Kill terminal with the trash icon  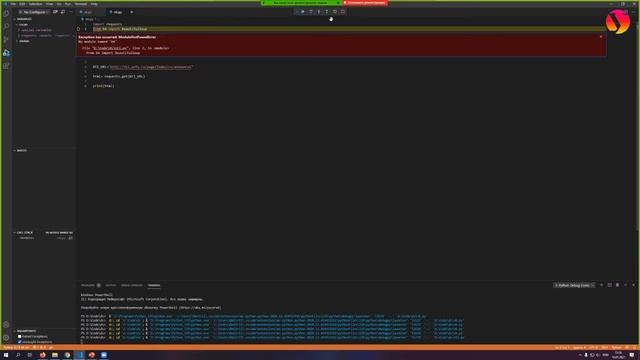[617, 285]
